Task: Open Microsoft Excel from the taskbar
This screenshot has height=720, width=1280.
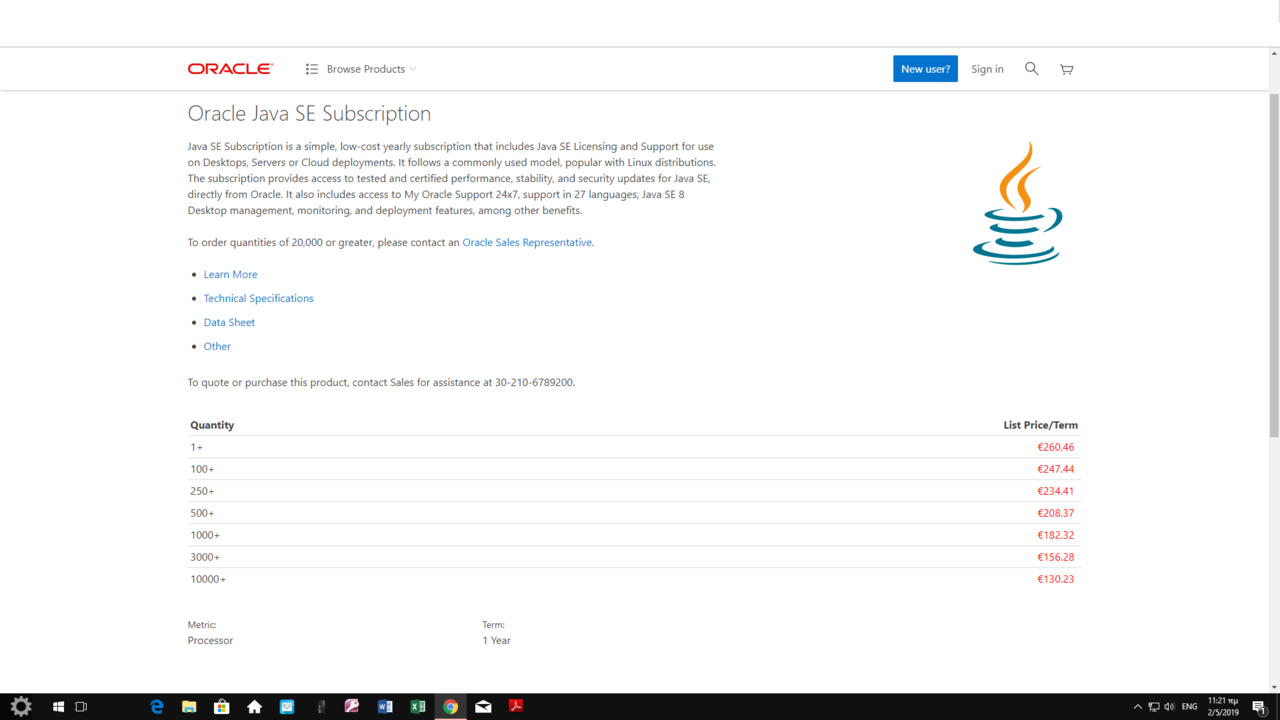Action: (418, 706)
